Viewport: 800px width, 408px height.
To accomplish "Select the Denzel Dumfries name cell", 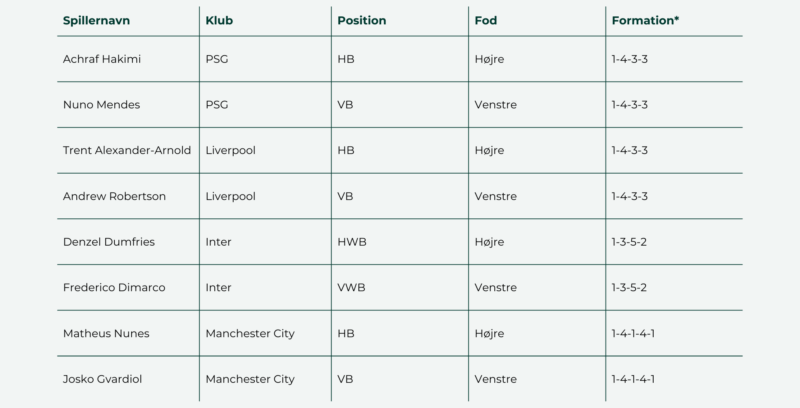I will [105, 242].
